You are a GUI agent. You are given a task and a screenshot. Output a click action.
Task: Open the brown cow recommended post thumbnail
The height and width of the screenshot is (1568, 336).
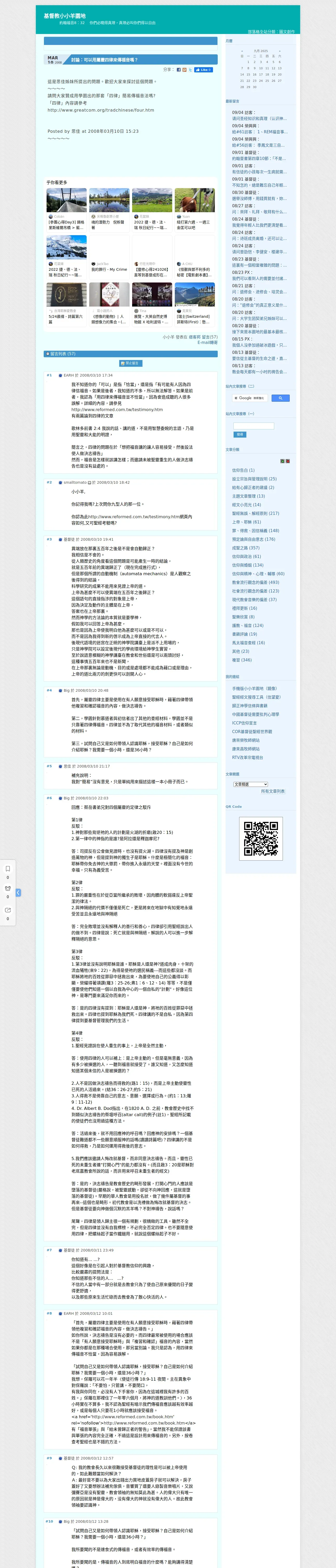pos(194,200)
